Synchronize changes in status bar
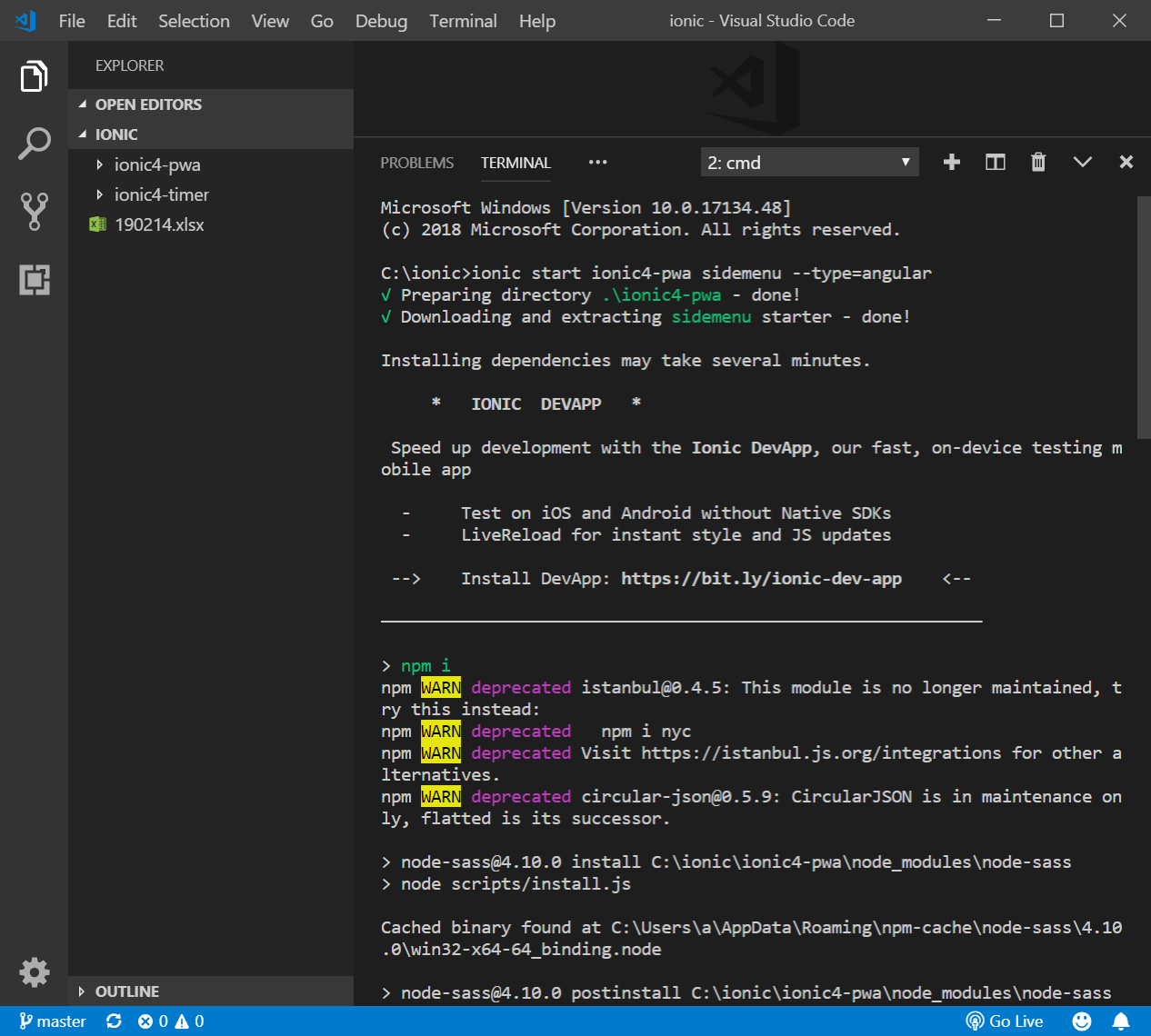 pos(114,1021)
